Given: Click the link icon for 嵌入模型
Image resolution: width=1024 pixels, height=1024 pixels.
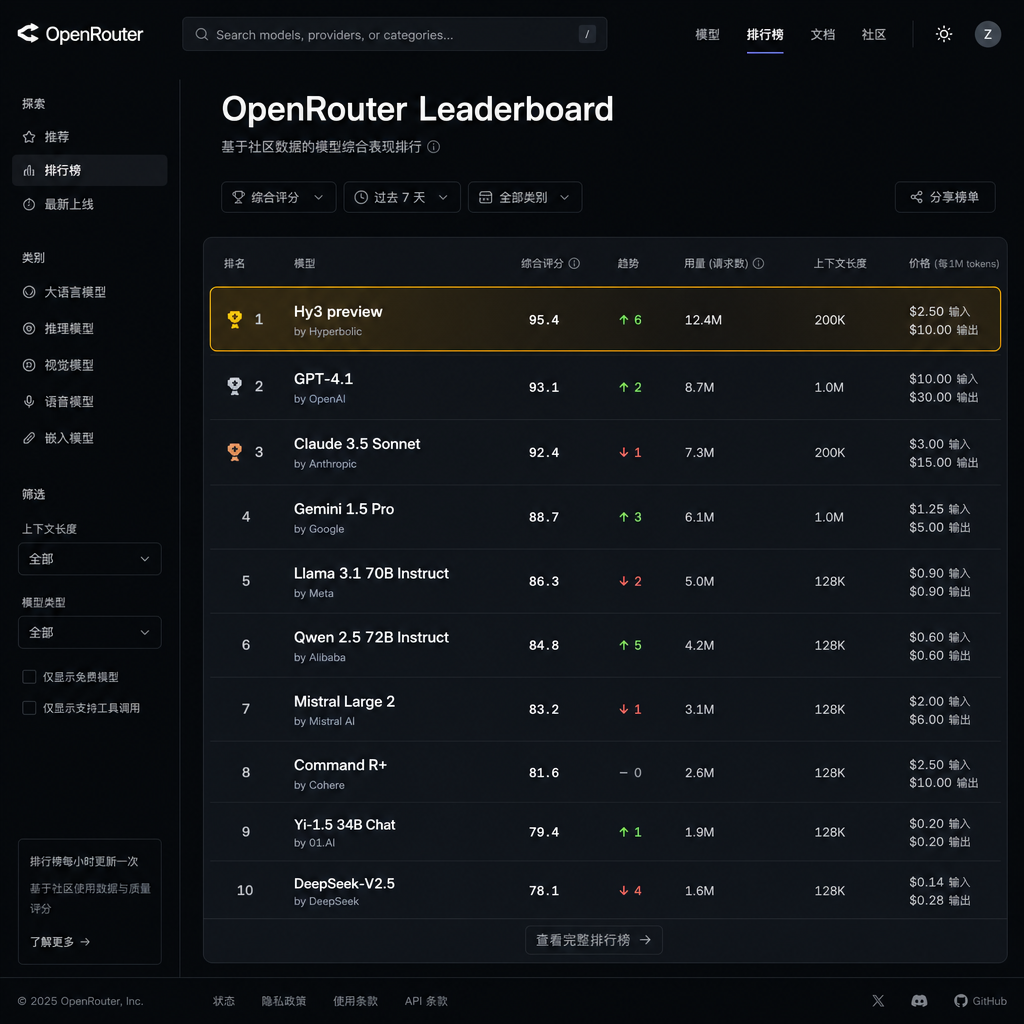Looking at the screenshot, I should coord(29,438).
